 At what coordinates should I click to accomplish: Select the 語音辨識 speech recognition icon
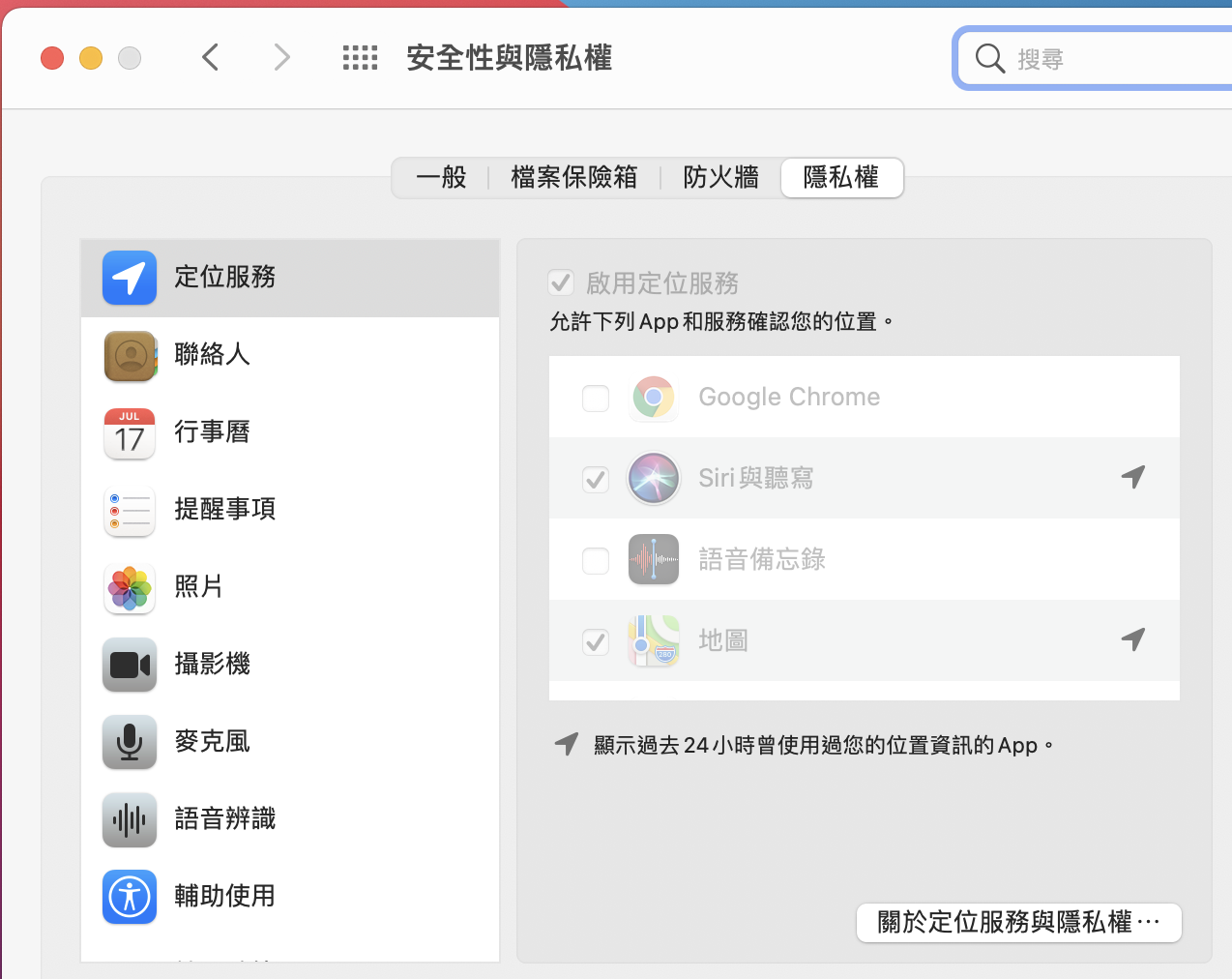(130, 819)
